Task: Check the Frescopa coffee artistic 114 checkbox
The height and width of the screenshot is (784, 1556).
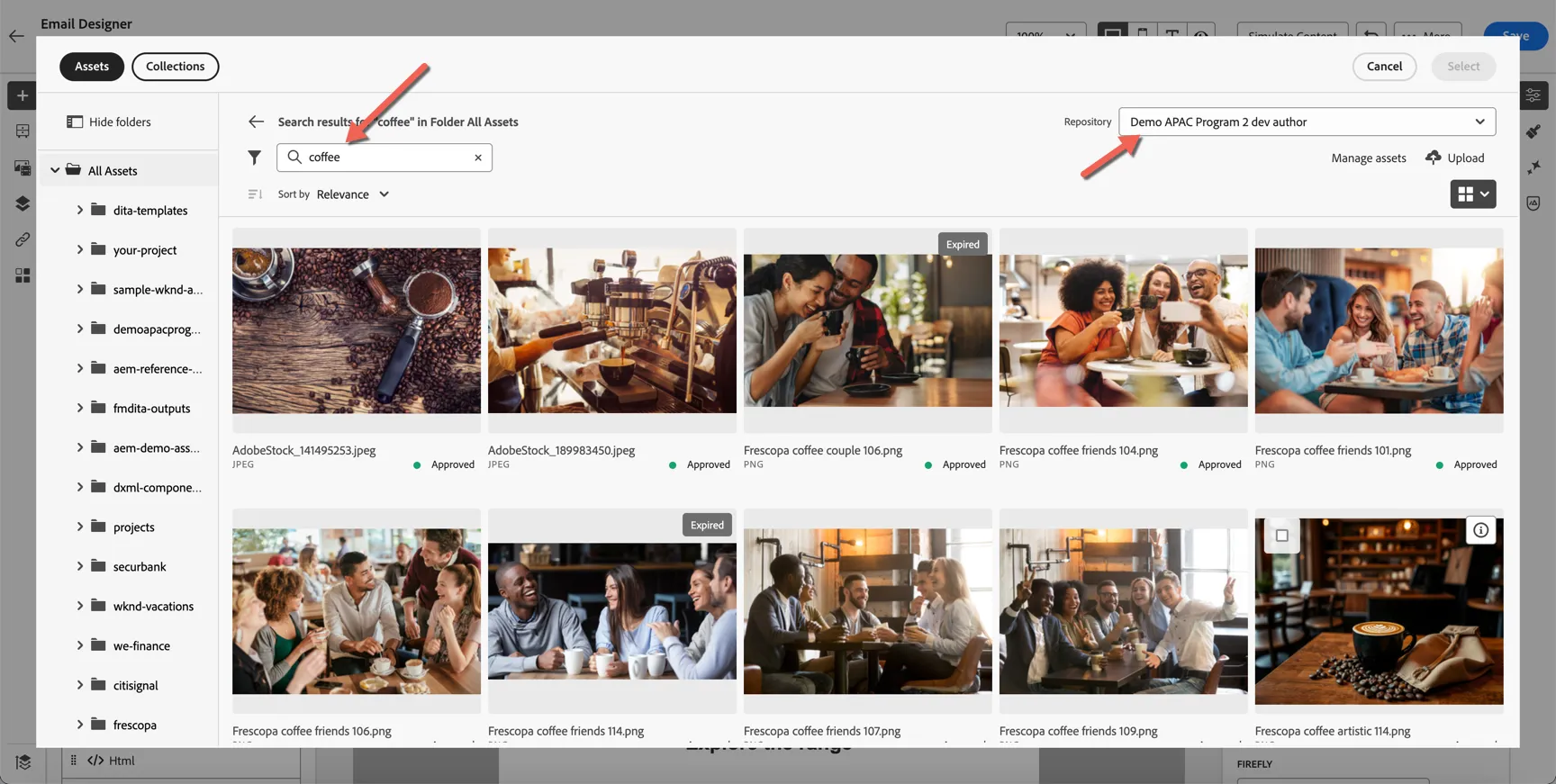Action: pyautogui.click(x=1281, y=536)
